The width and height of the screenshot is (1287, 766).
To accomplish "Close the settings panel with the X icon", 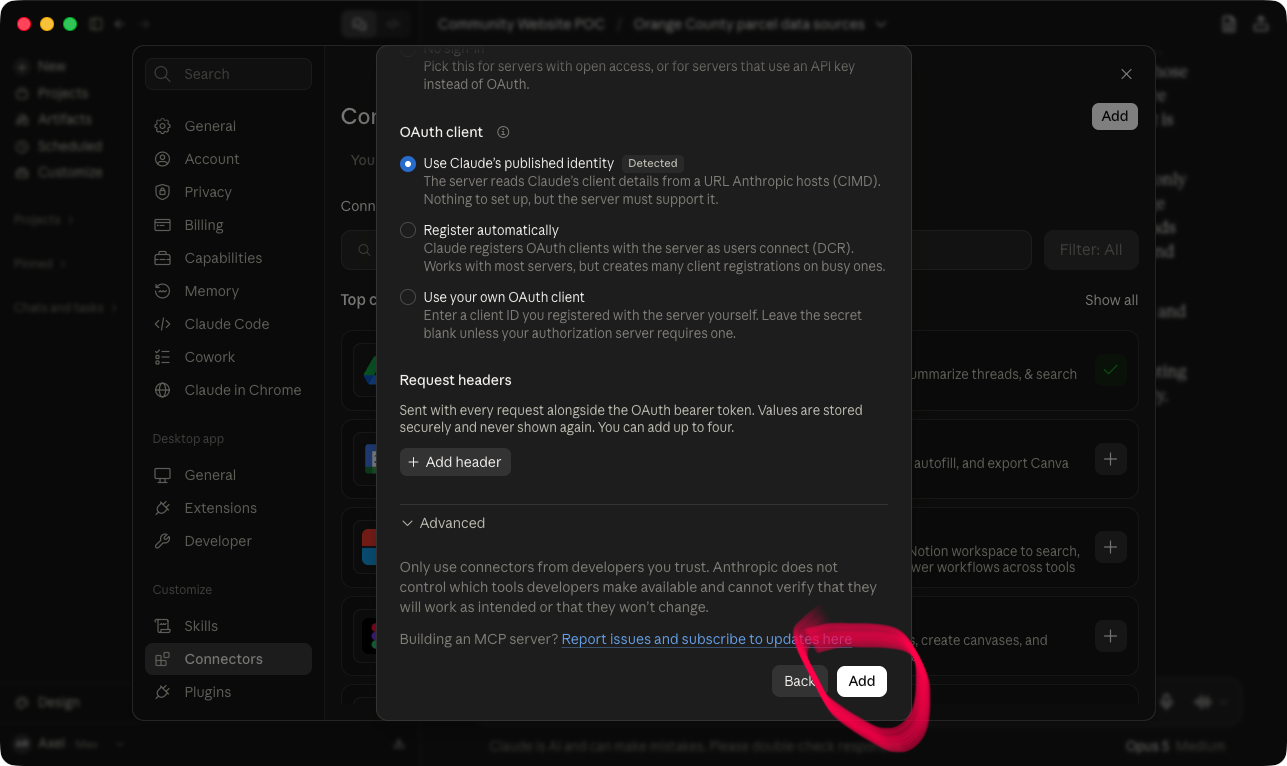I will tap(1126, 74).
